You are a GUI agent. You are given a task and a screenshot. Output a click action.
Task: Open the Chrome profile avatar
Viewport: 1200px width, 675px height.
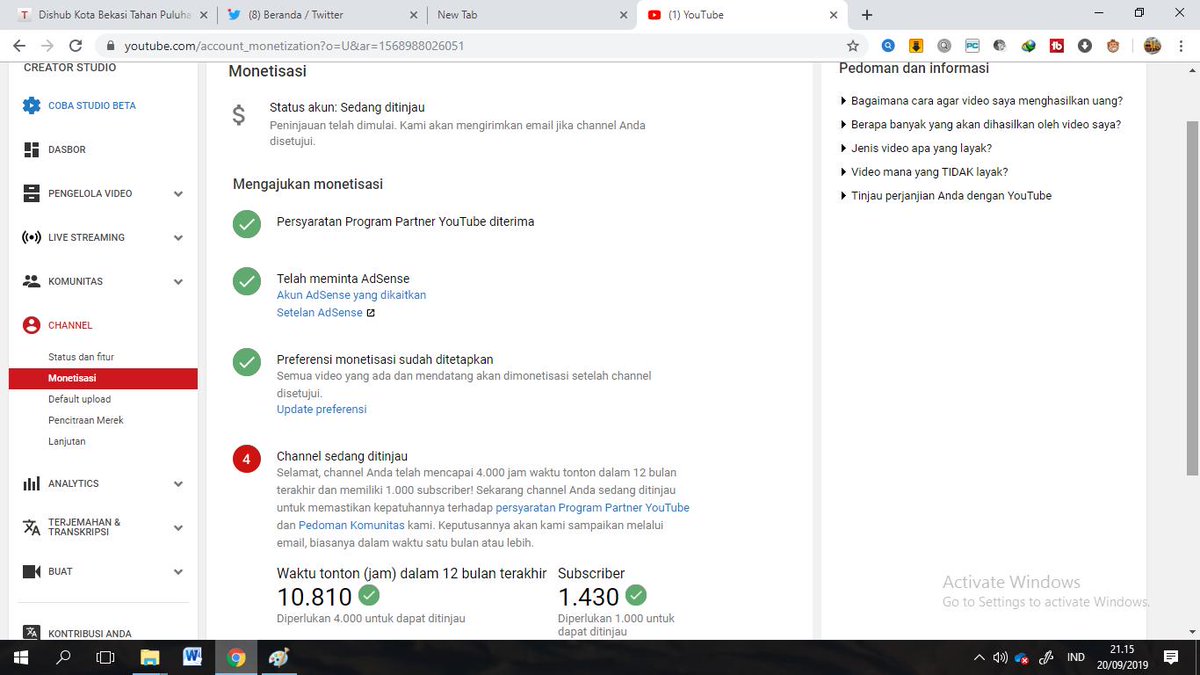(1152, 46)
